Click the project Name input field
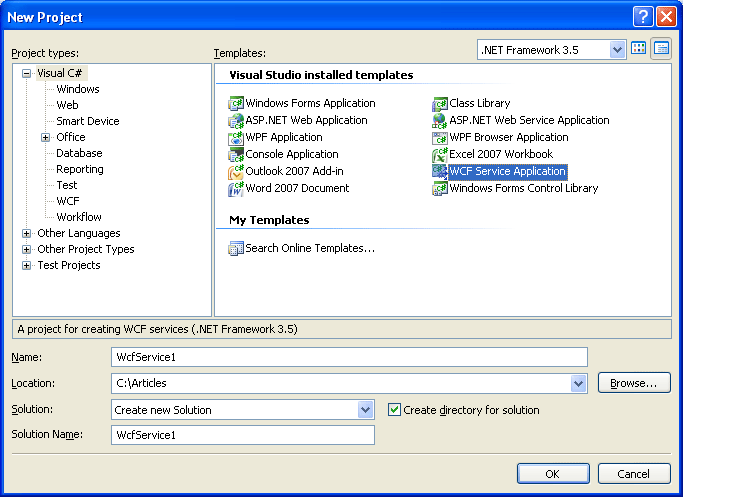 (349, 357)
